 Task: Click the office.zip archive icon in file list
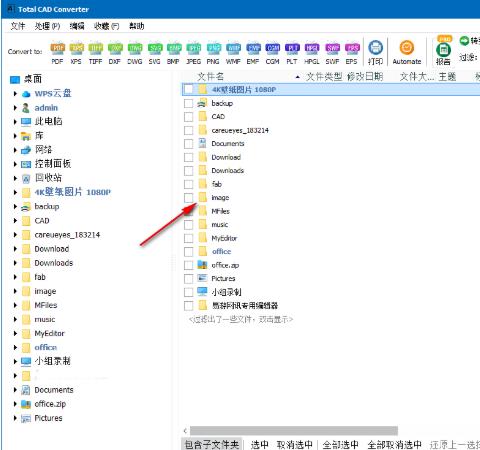[202, 265]
